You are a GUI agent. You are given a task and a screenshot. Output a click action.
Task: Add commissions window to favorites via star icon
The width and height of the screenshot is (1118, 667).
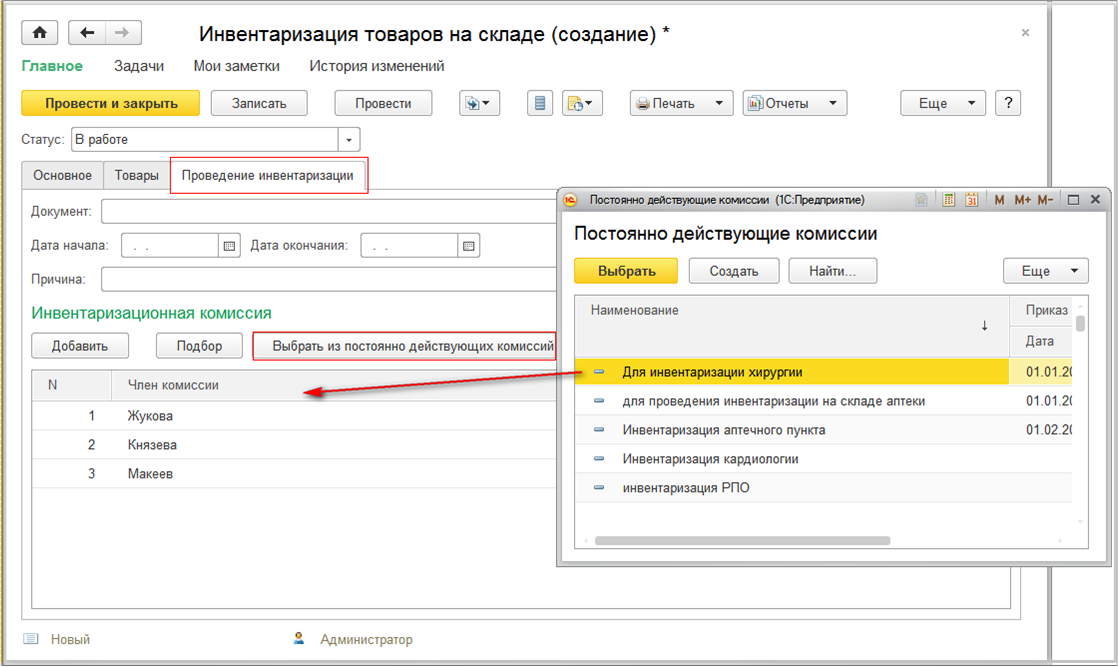pyautogui.click(x=920, y=199)
